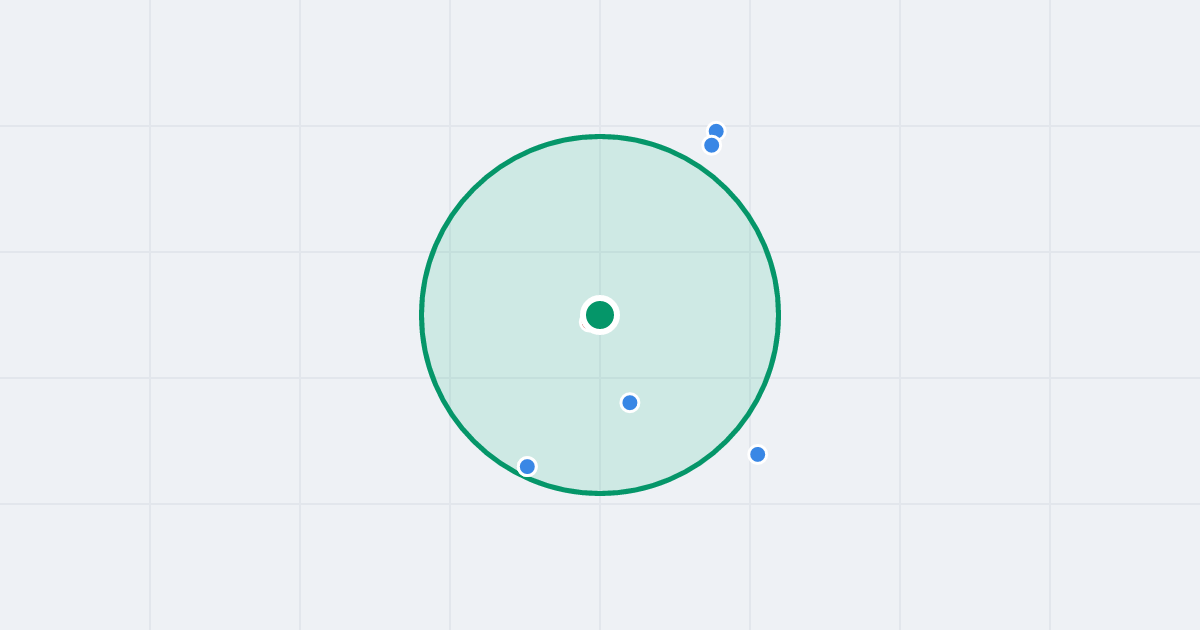The height and width of the screenshot is (630, 1200).
Task: Pick the lone blue dot outside the circle's lower right
Action: click(x=758, y=454)
